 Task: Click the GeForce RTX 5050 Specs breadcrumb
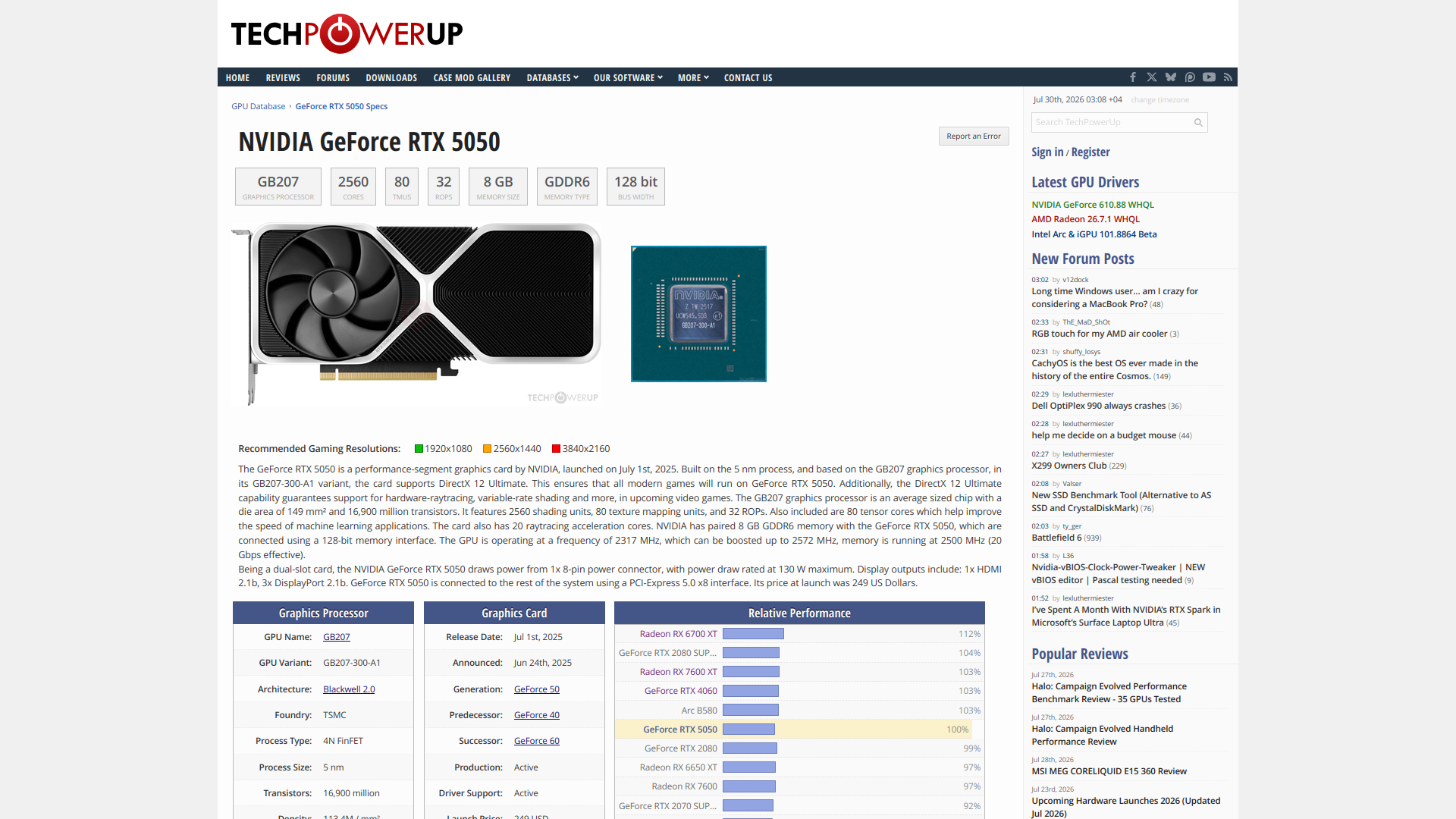341,106
